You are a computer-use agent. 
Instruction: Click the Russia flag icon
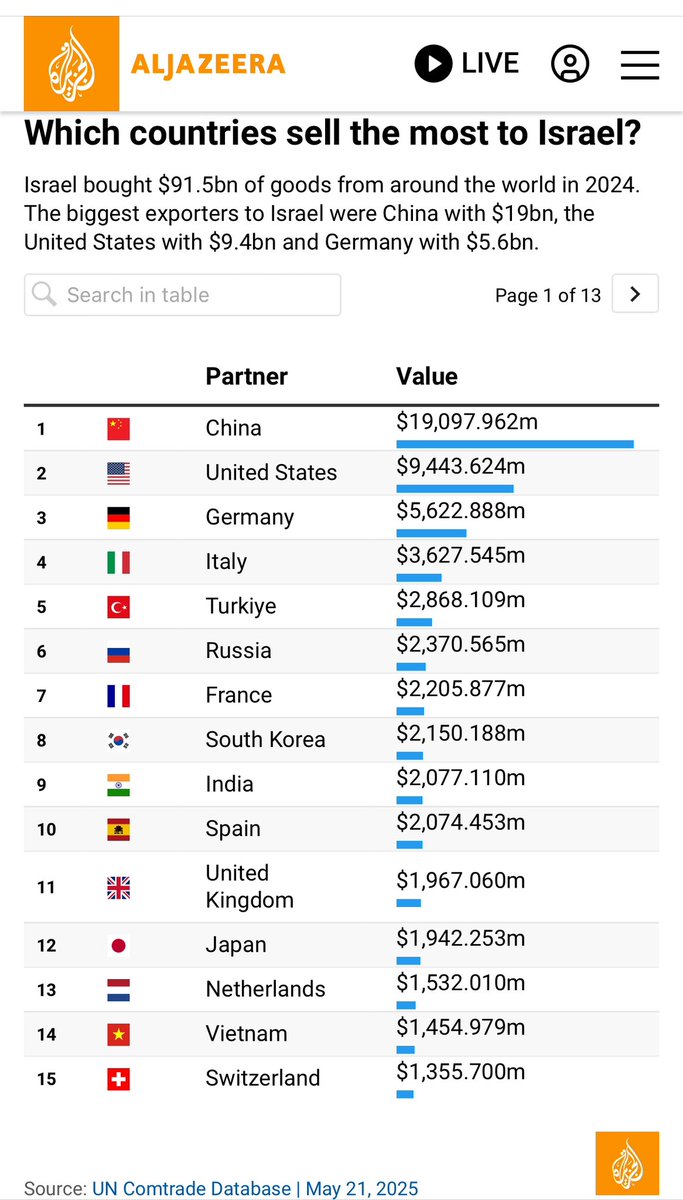118,651
